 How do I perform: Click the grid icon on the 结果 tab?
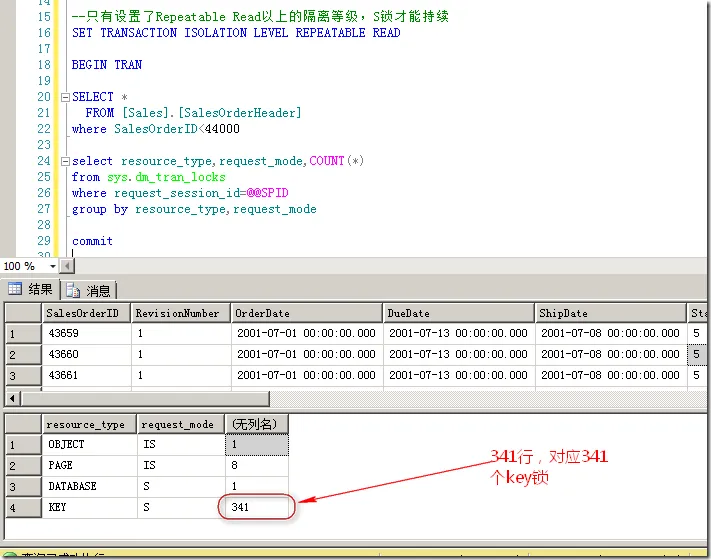point(15,290)
